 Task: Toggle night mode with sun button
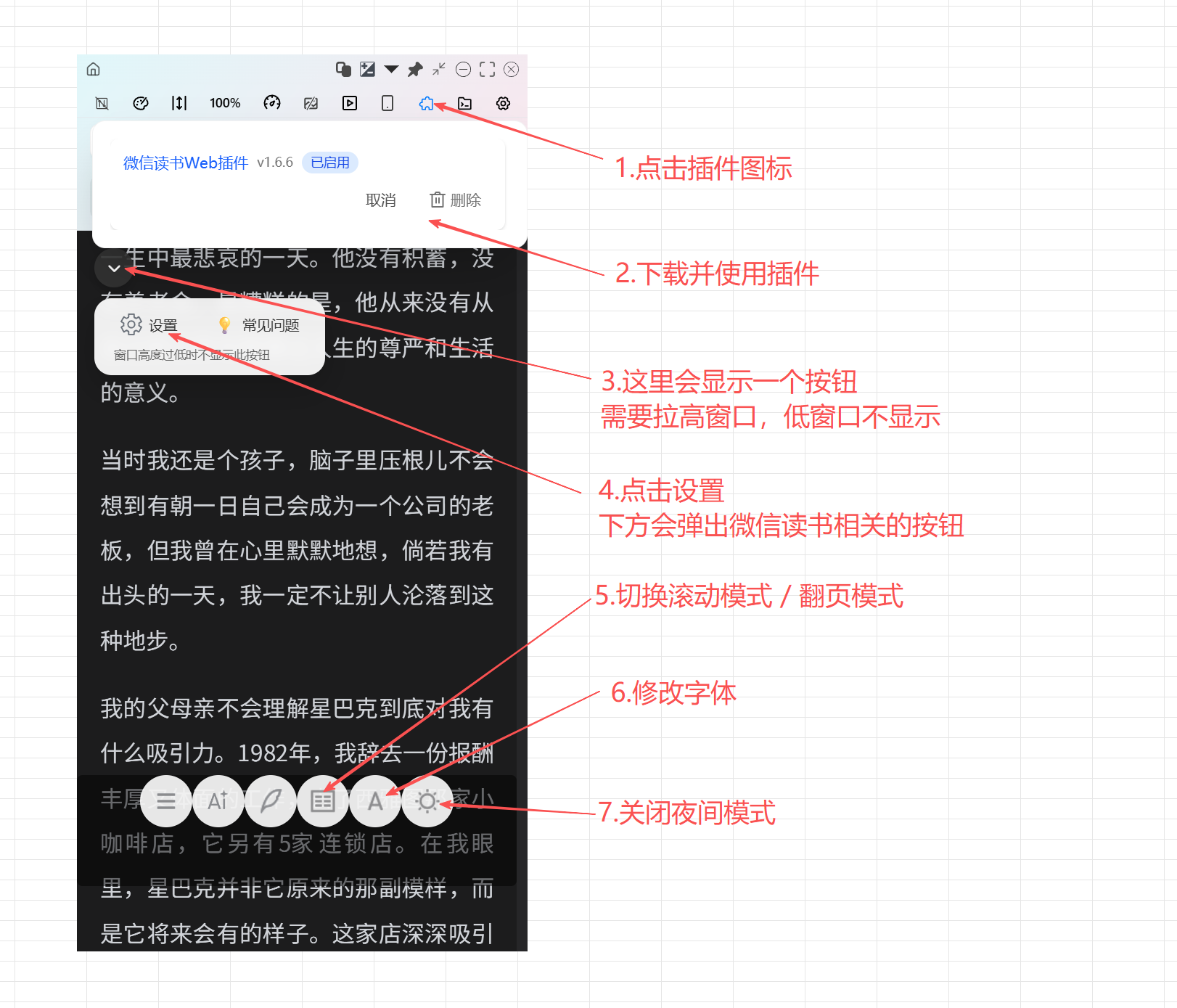[427, 801]
